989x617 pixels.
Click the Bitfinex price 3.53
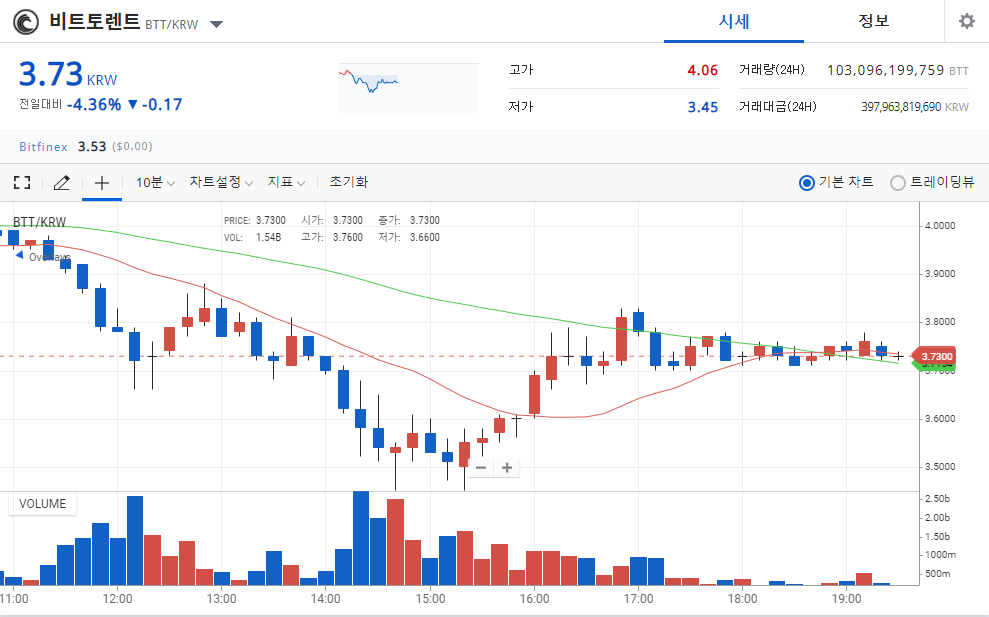coord(92,146)
